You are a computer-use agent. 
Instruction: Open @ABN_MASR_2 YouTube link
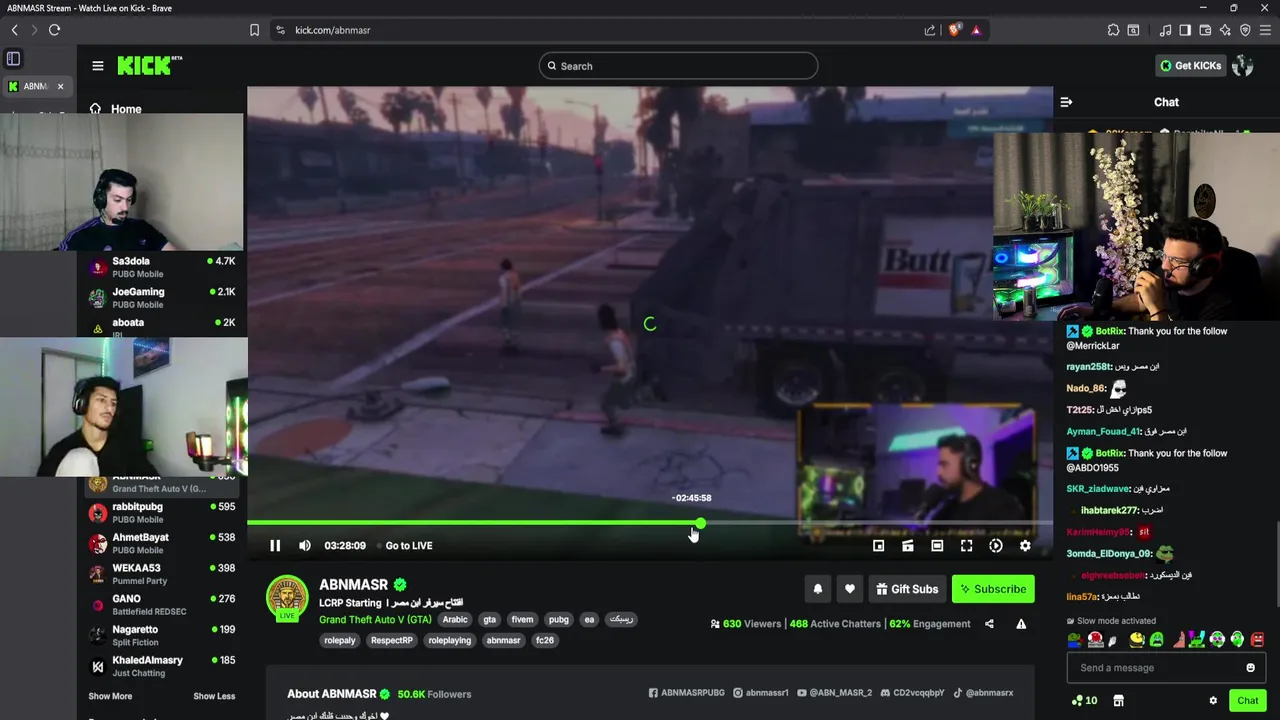click(834, 693)
